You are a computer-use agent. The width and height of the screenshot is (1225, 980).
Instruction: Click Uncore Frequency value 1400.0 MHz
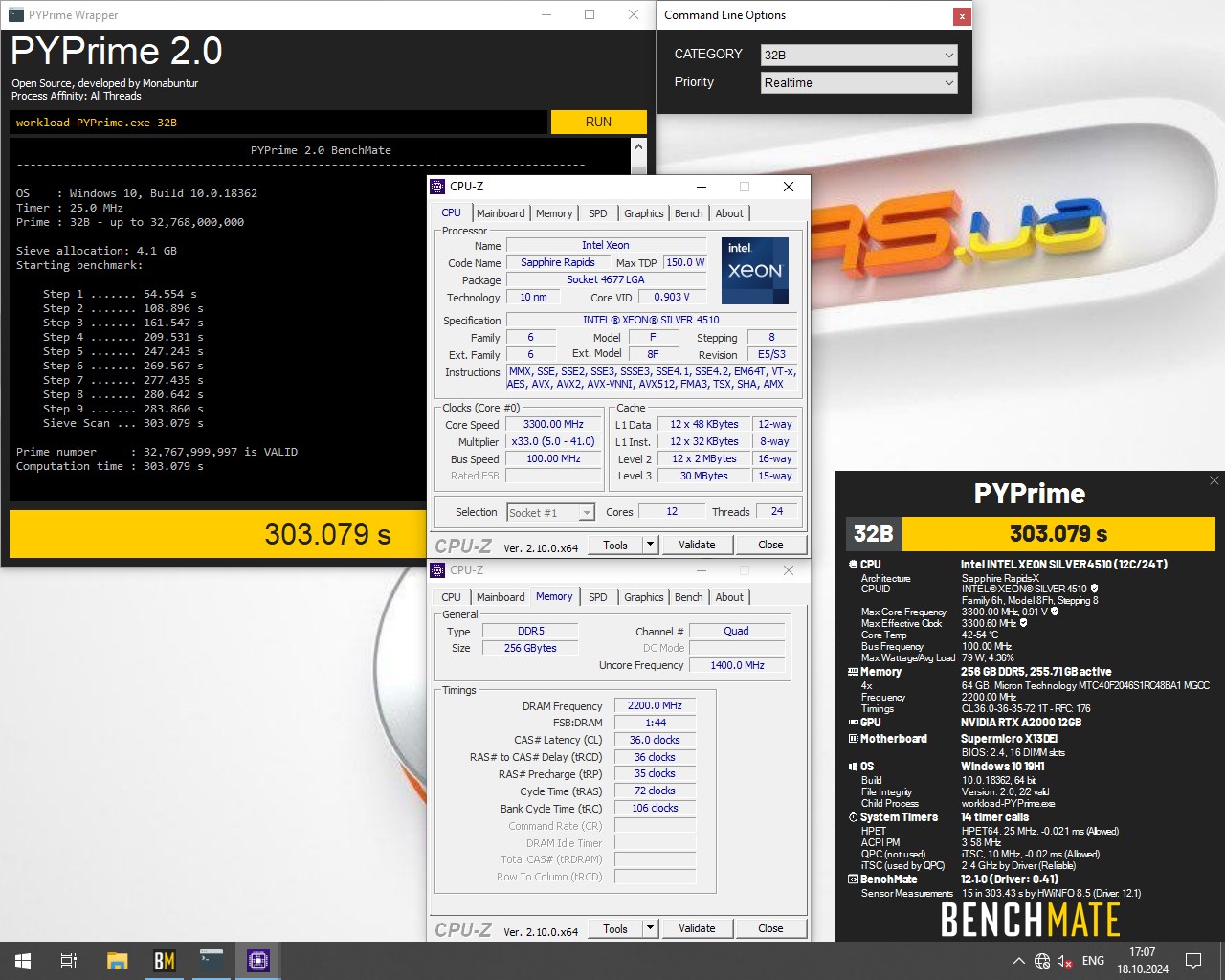(x=737, y=665)
